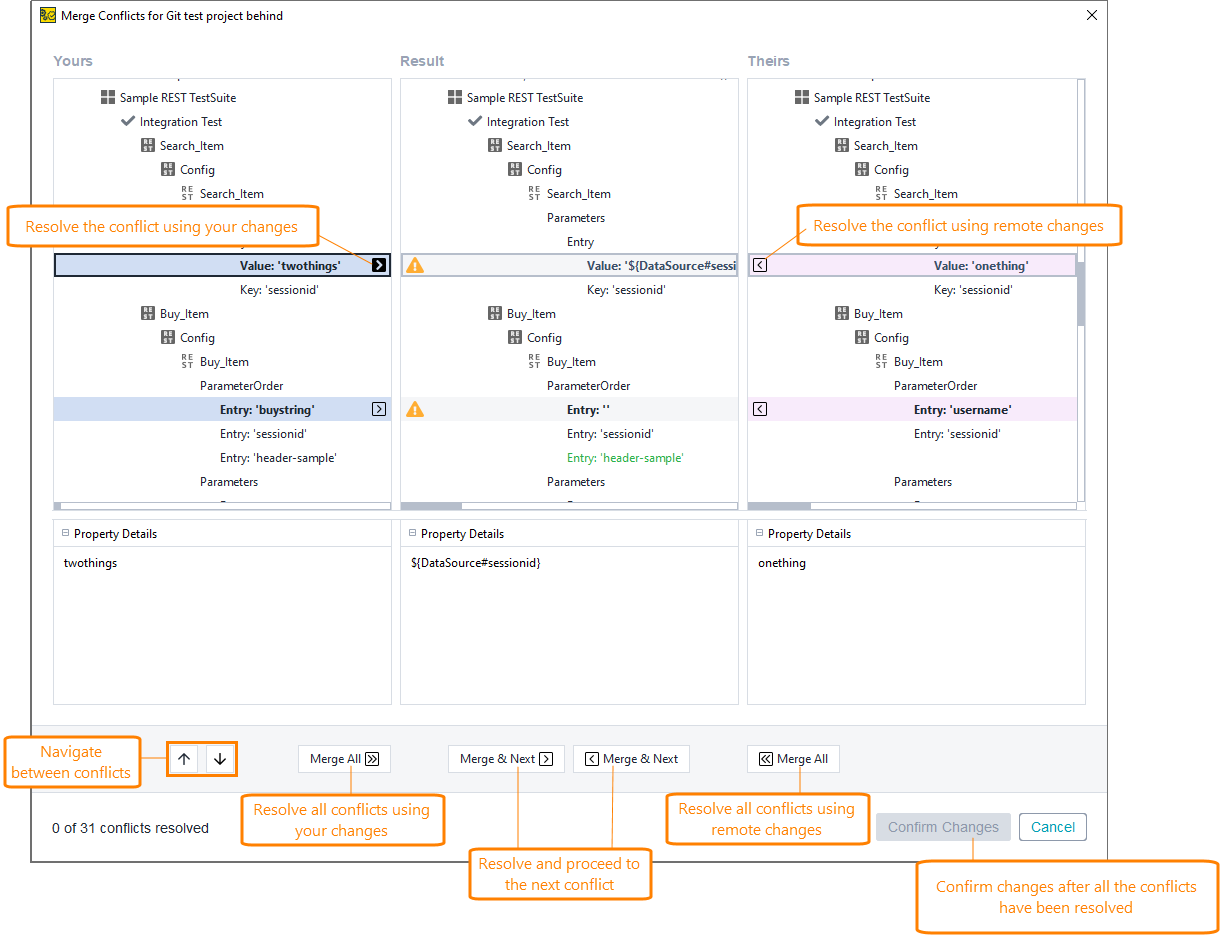This screenshot has width=1227, height=942.
Task: Collapse Property Details in the Theirs panel
Action: [x=760, y=533]
